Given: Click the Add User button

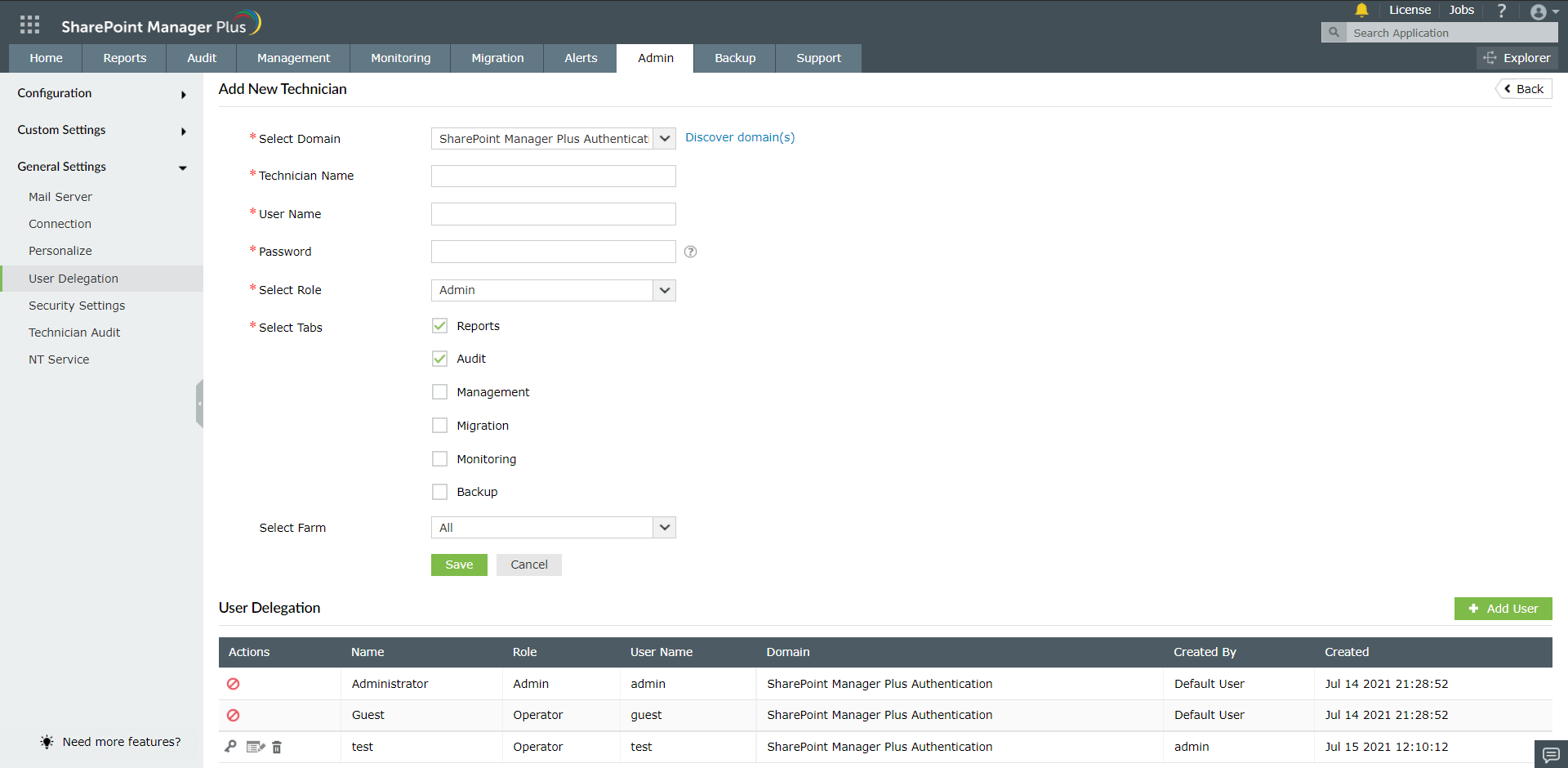Looking at the screenshot, I should [x=1503, y=609].
